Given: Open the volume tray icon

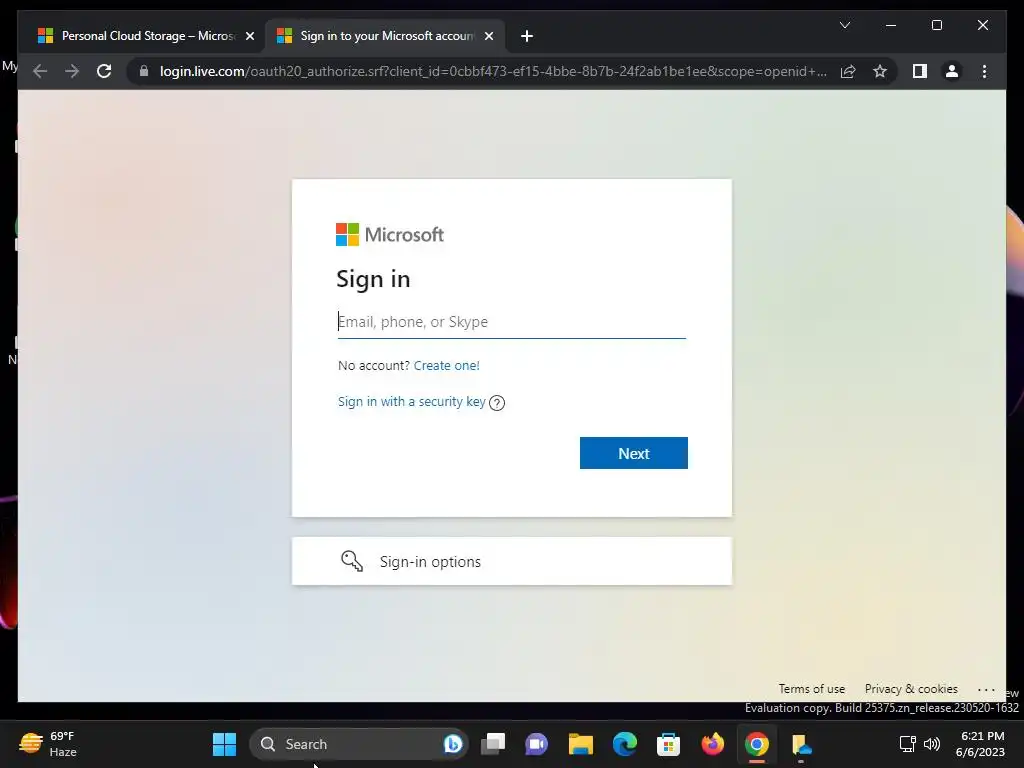Looking at the screenshot, I should [932, 744].
